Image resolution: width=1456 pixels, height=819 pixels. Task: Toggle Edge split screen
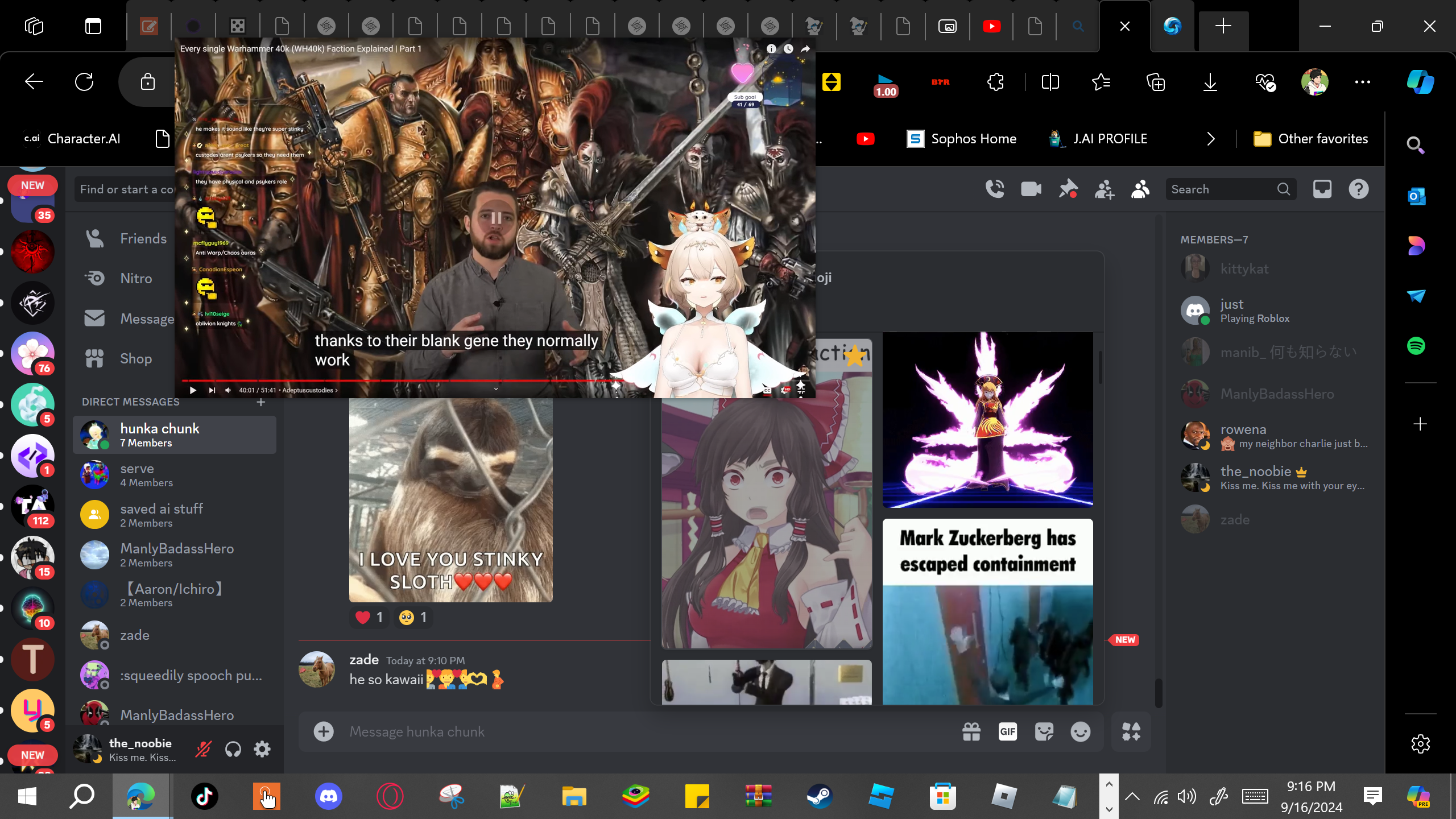(1050, 82)
